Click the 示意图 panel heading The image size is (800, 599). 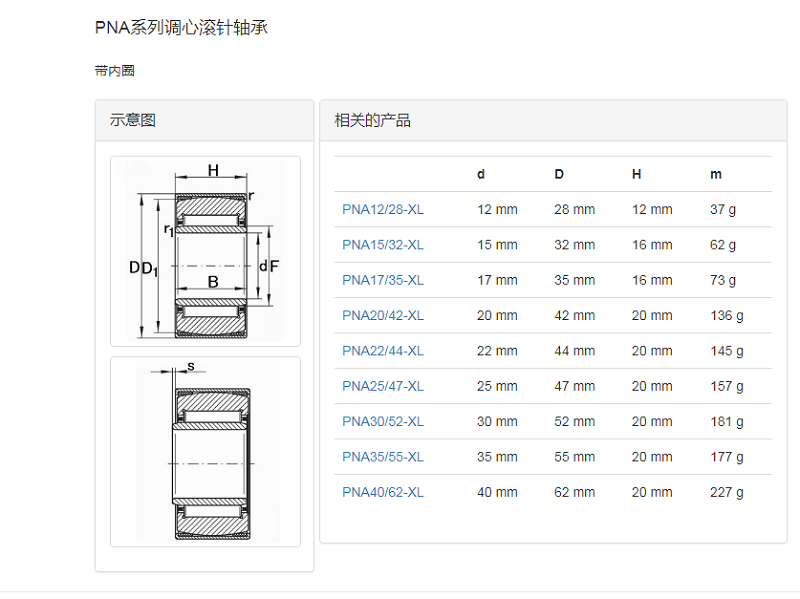133,121
